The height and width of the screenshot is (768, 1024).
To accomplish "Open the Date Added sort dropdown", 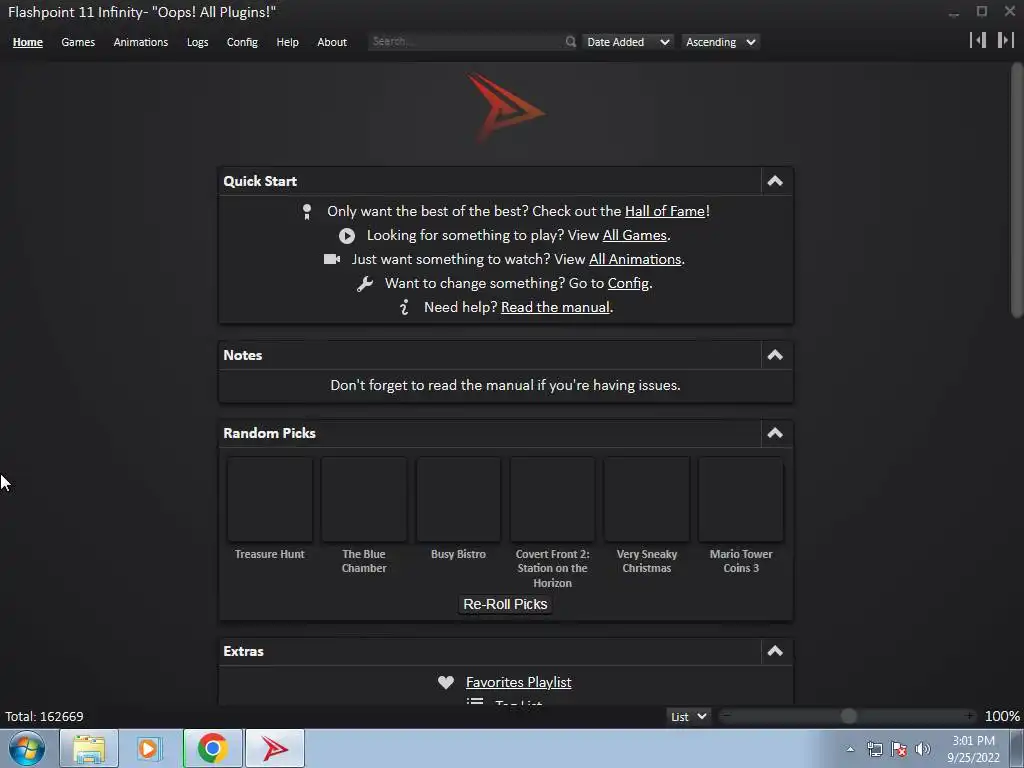I will pyautogui.click(x=628, y=42).
